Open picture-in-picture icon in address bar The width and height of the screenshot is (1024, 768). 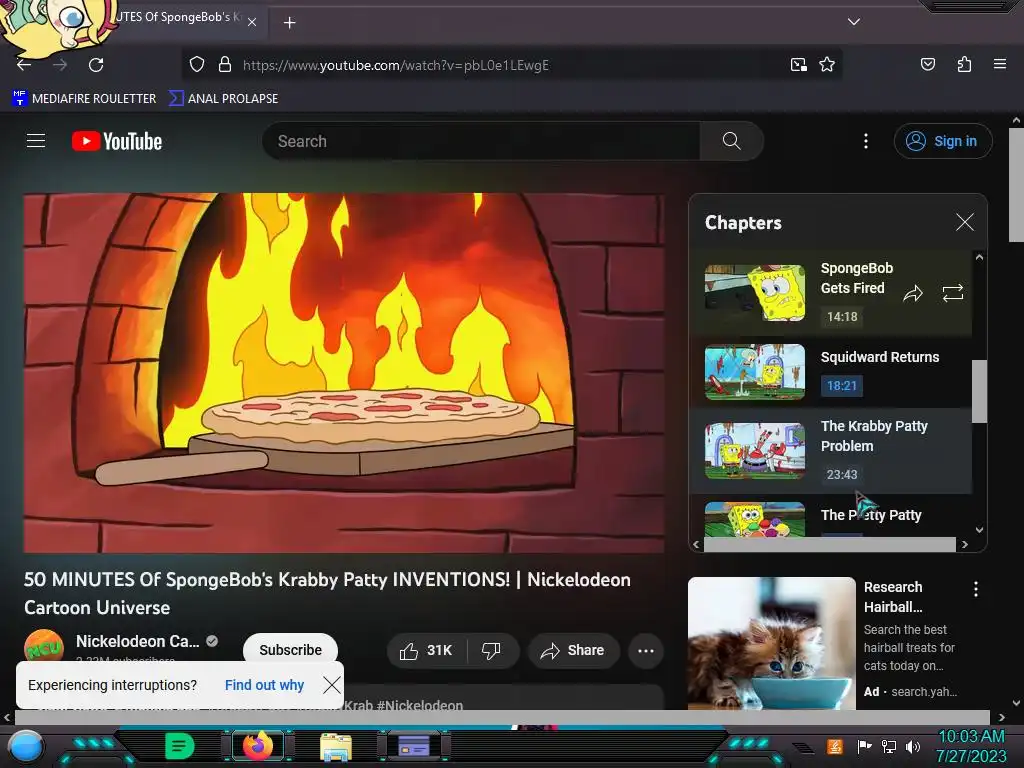coord(798,65)
